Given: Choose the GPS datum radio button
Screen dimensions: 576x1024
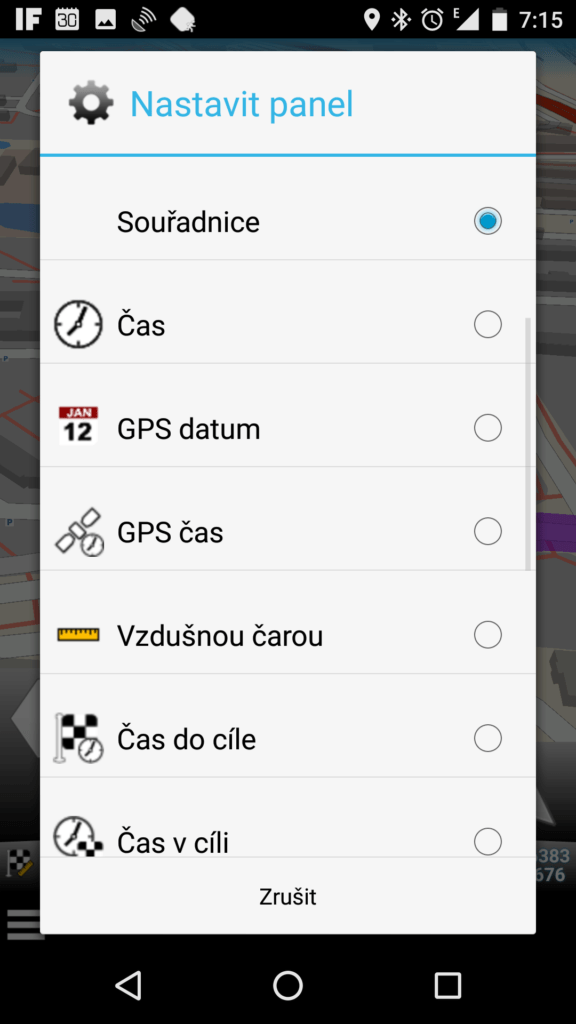Looking at the screenshot, I should 488,428.
